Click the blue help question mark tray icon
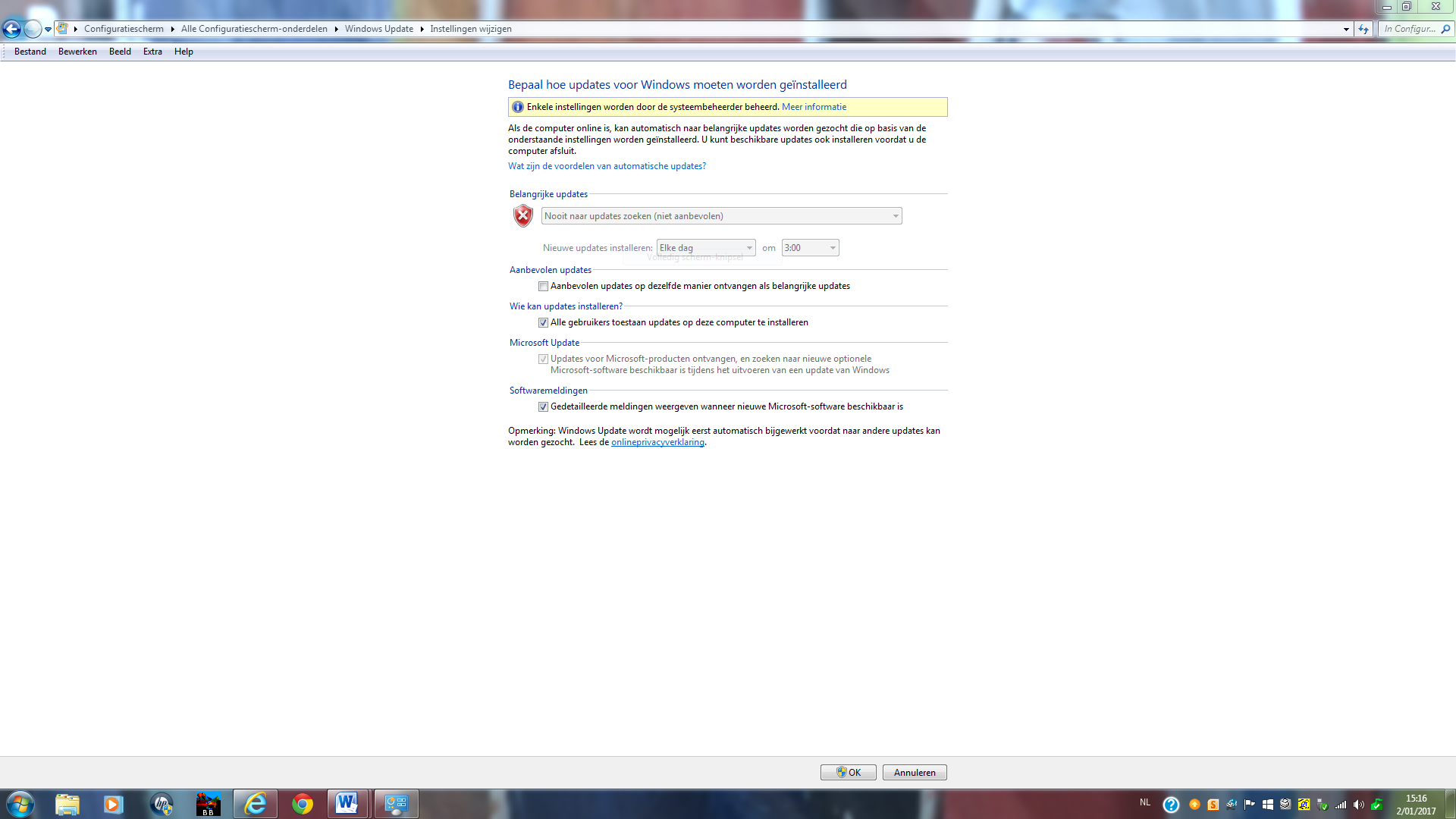Image resolution: width=1456 pixels, height=819 pixels. tap(1171, 805)
